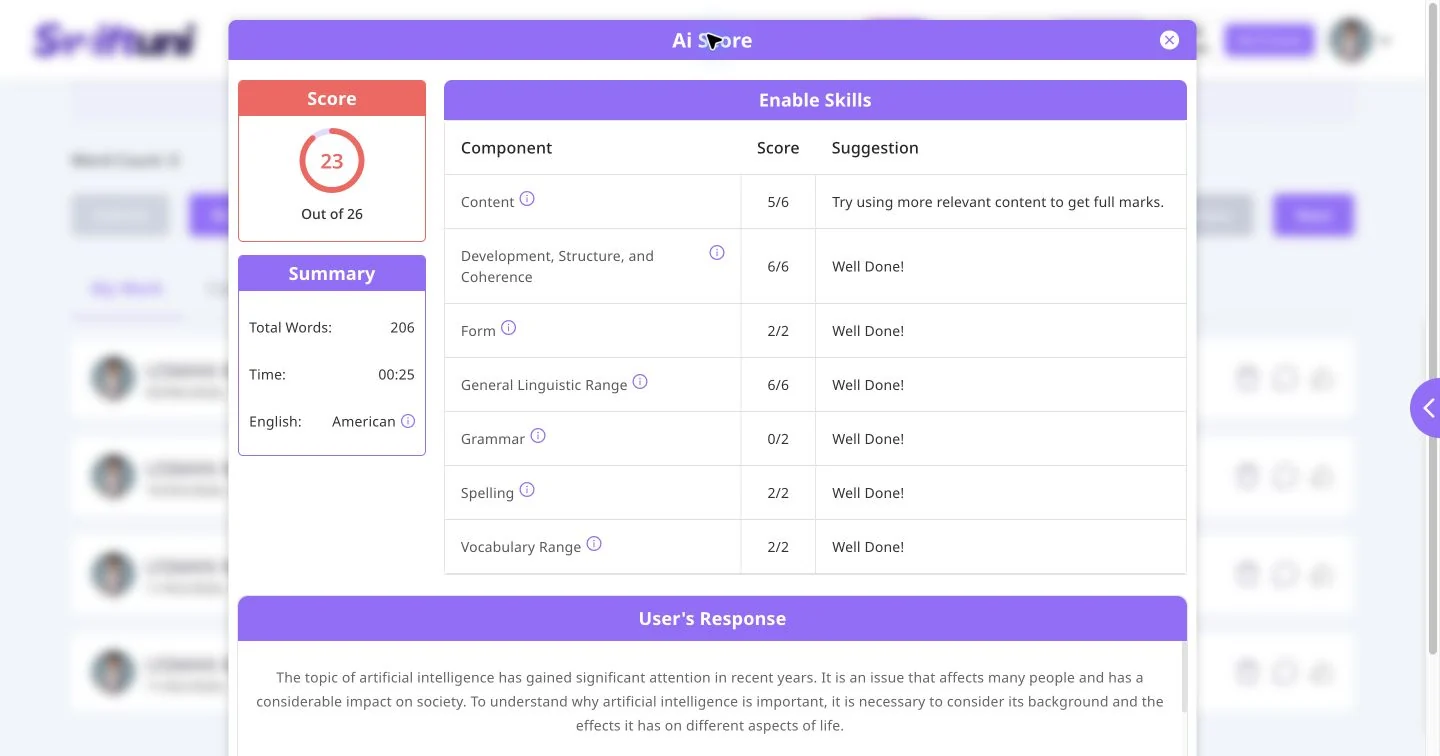The height and width of the screenshot is (756, 1440).
Task: Click info icon beside Grammar
Action: pos(538,436)
